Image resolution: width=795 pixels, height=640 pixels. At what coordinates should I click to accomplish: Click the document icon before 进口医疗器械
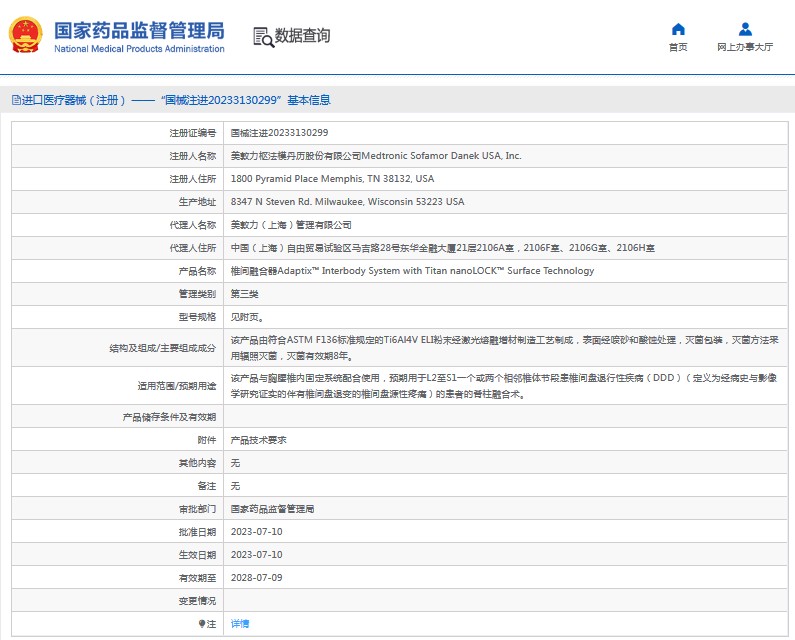tap(16, 100)
